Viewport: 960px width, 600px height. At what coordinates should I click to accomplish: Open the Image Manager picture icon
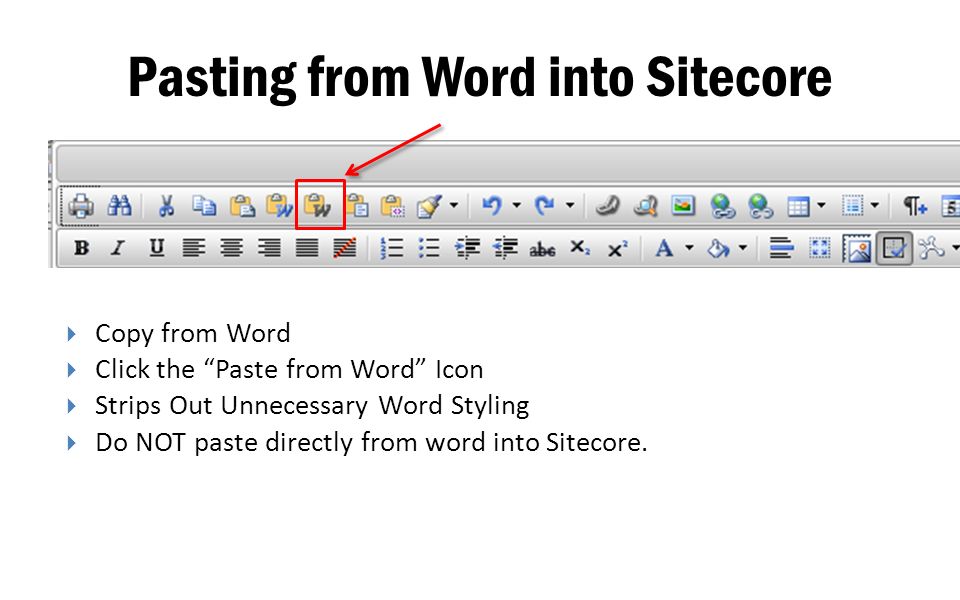click(683, 205)
